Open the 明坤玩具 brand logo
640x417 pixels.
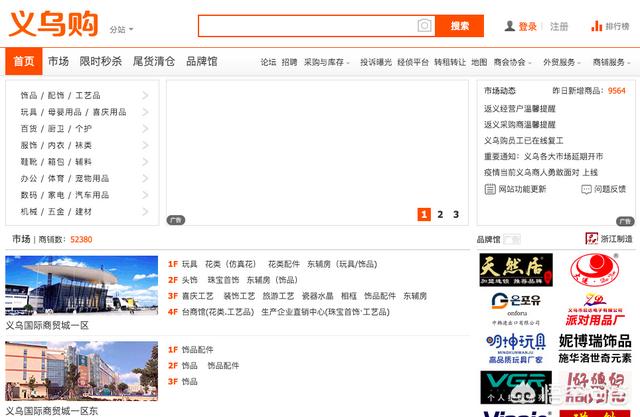(516, 348)
